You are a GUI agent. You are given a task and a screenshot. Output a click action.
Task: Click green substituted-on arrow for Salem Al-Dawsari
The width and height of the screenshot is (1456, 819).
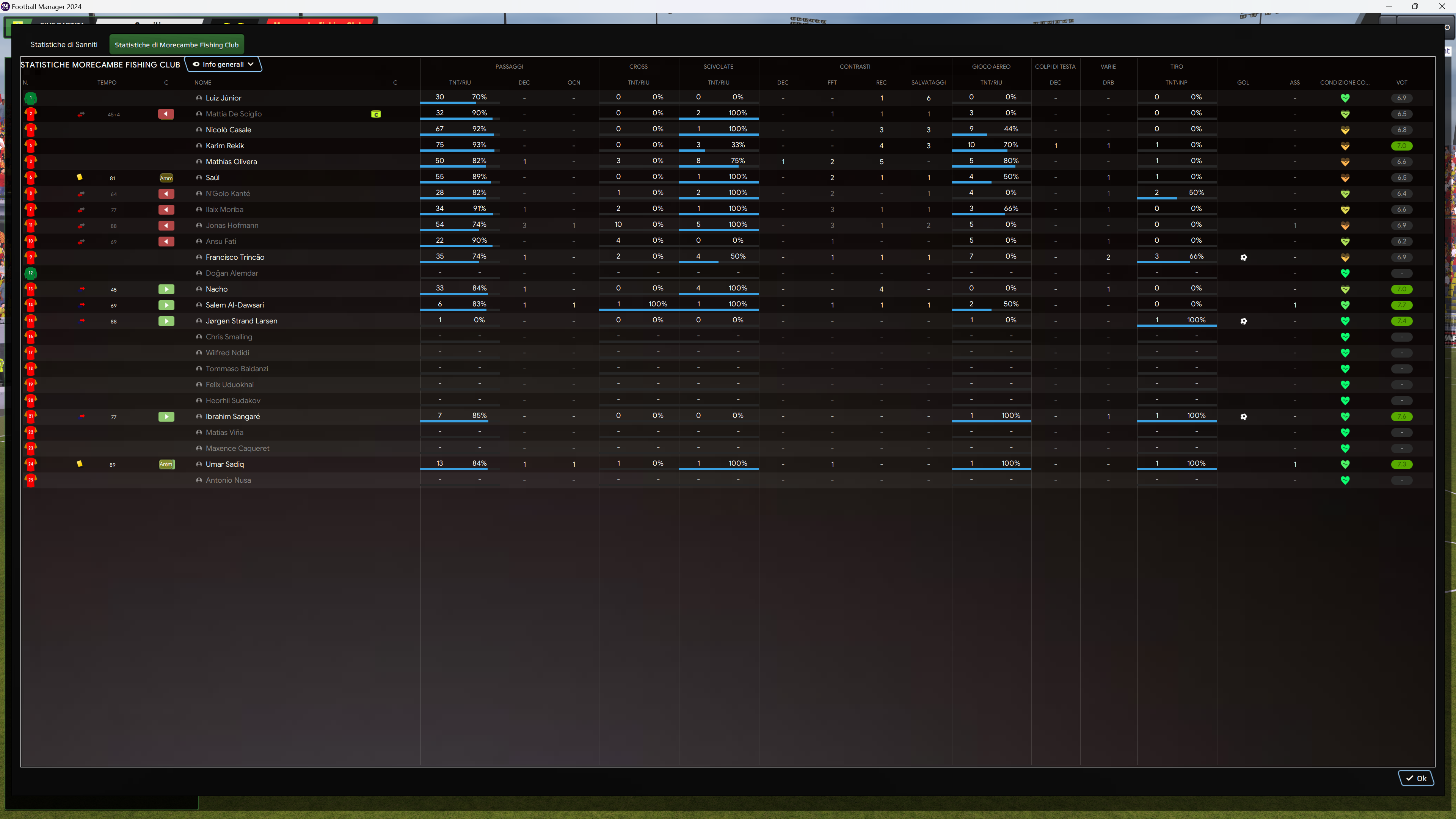coord(166,305)
